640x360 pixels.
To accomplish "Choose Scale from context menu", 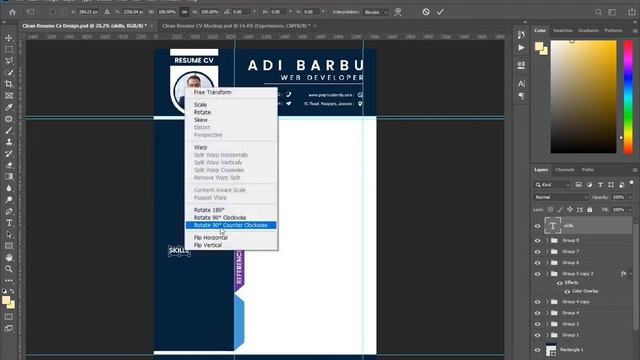I will pyautogui.click(x=200, y=105).
